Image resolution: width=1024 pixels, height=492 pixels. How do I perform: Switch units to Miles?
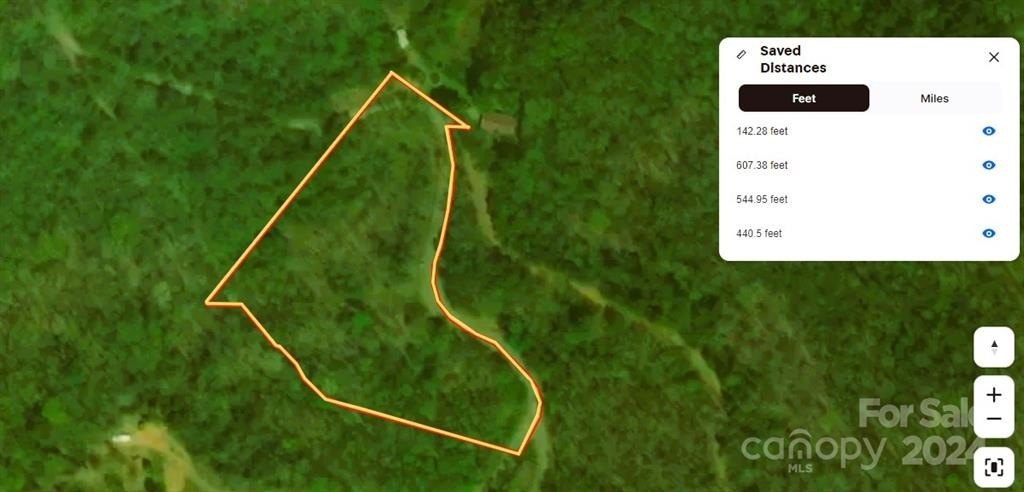935,98
